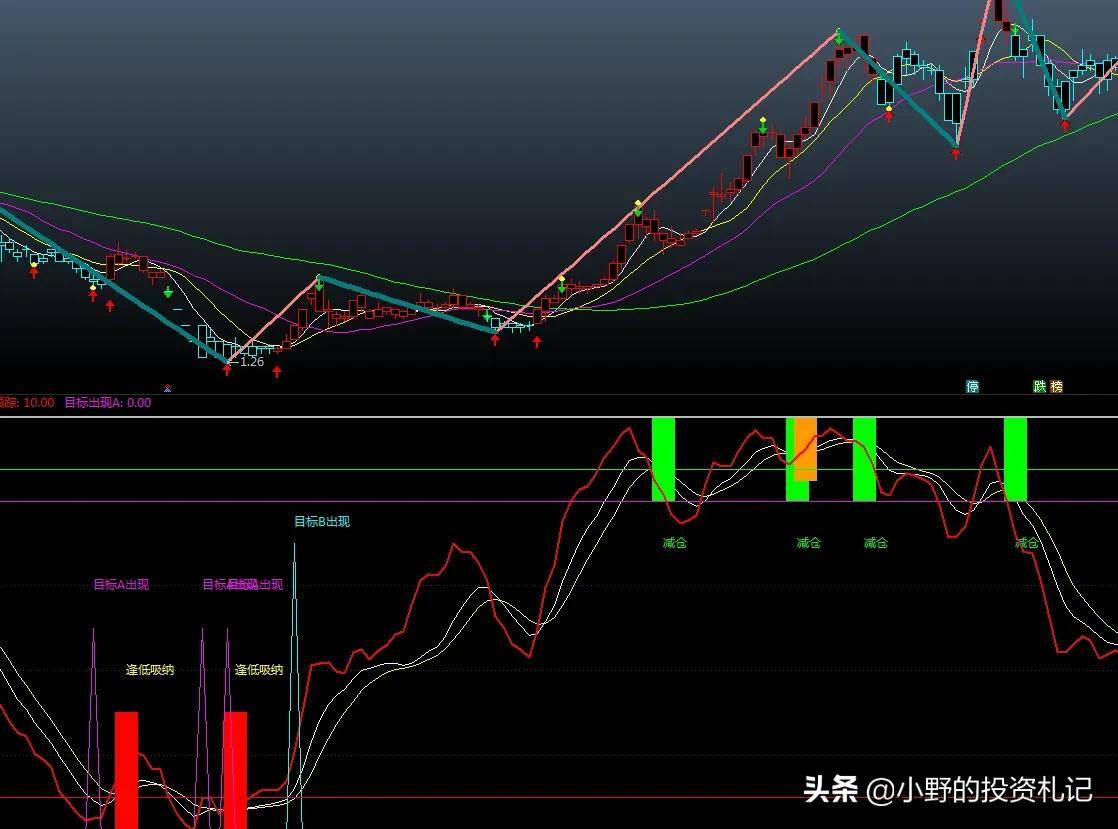The height and width of the screenshot is (829, 1118).
Task: Click the 头条 logo in the watermark caption
Action: [x=831, y=790]
